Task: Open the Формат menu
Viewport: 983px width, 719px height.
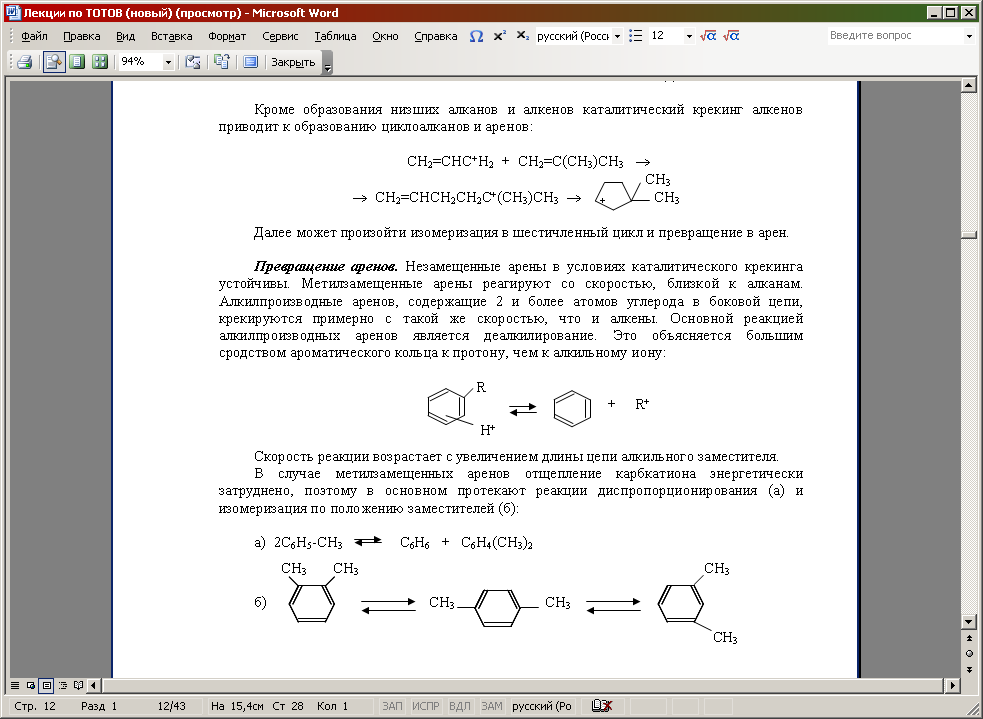Action: (x=227, y=36)
